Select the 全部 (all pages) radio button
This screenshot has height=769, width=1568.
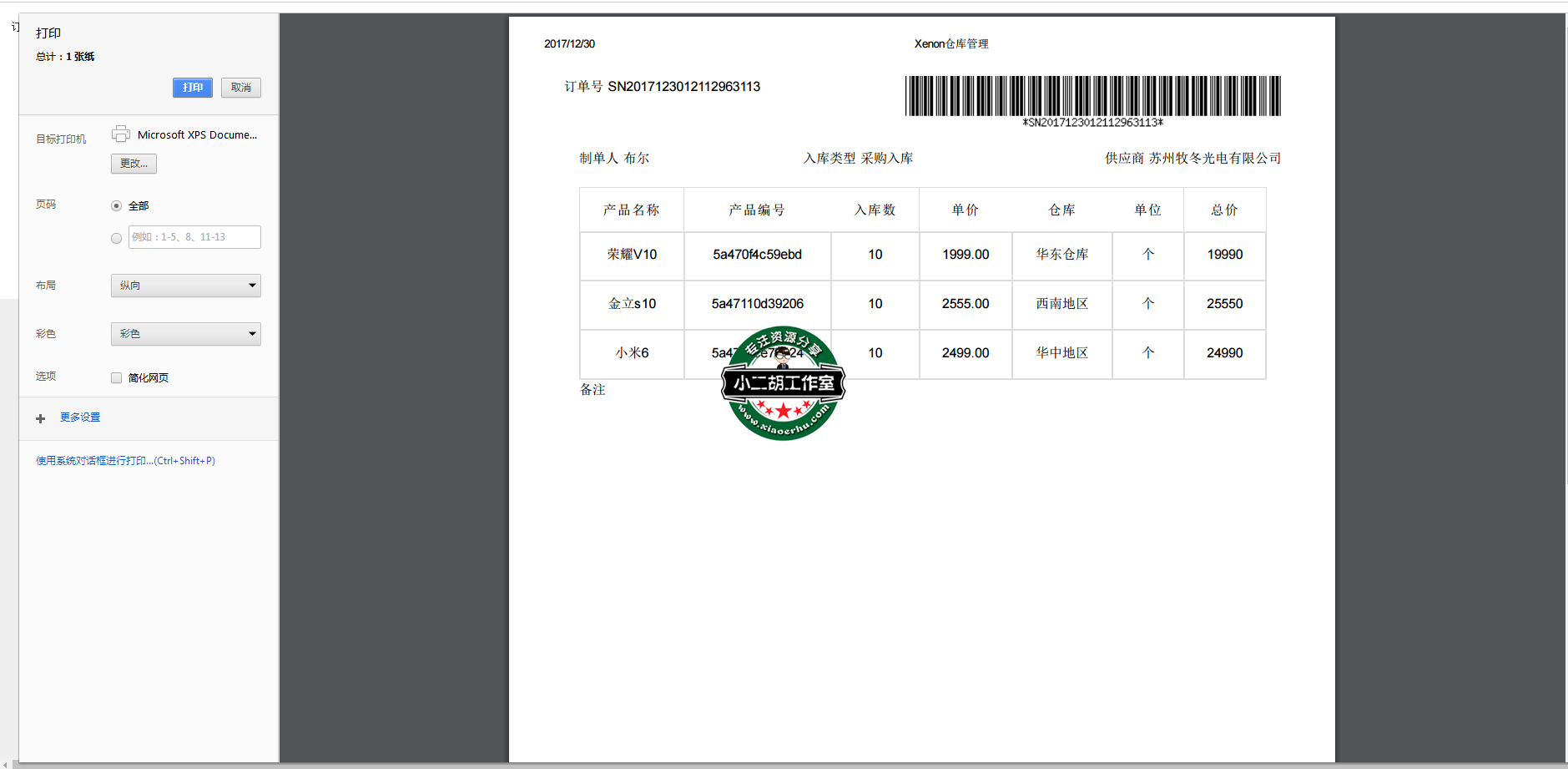point(117,206)
